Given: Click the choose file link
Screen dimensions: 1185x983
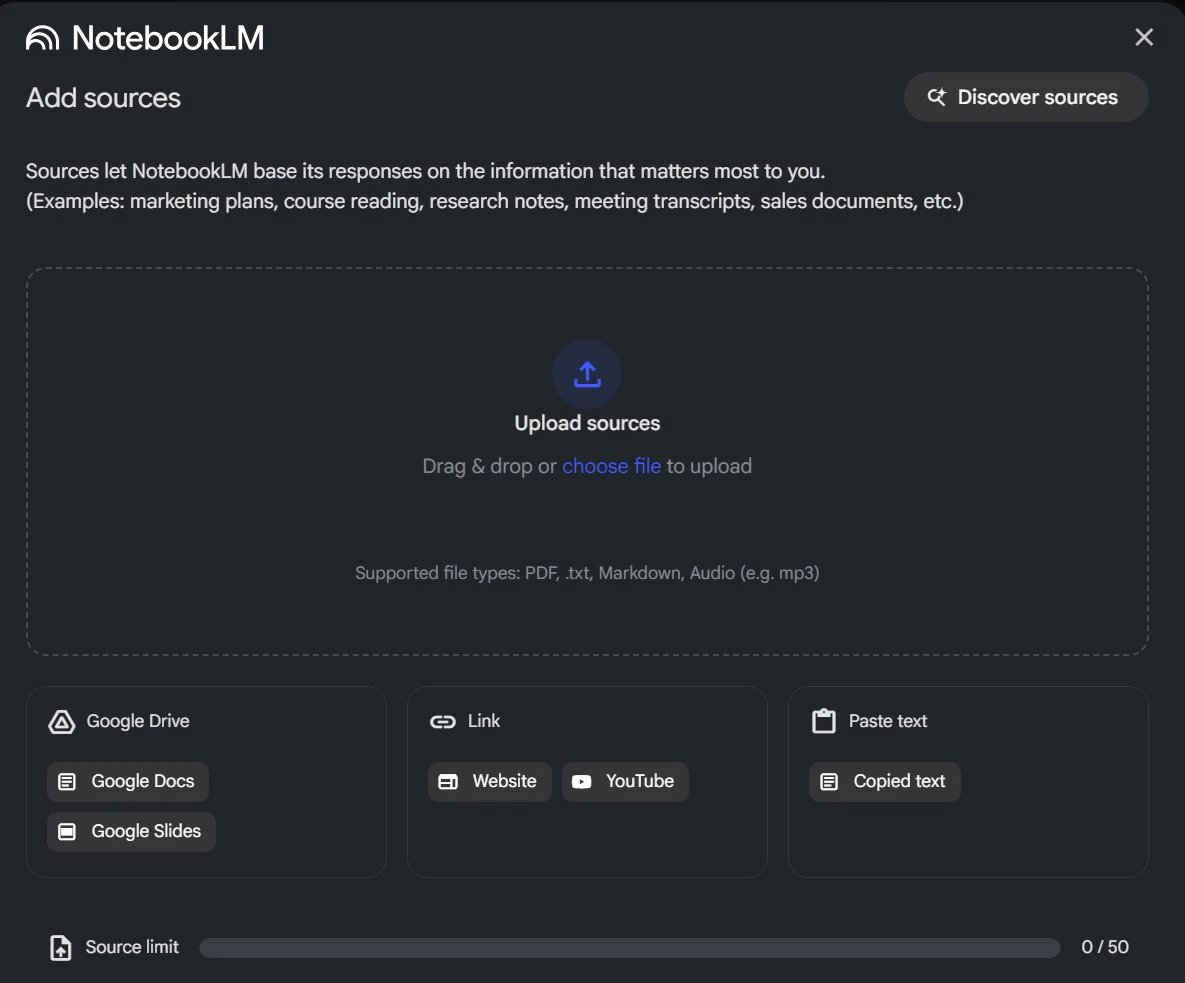Looking at the screenshot, I should pyautogui.click(x=611, y=466).
